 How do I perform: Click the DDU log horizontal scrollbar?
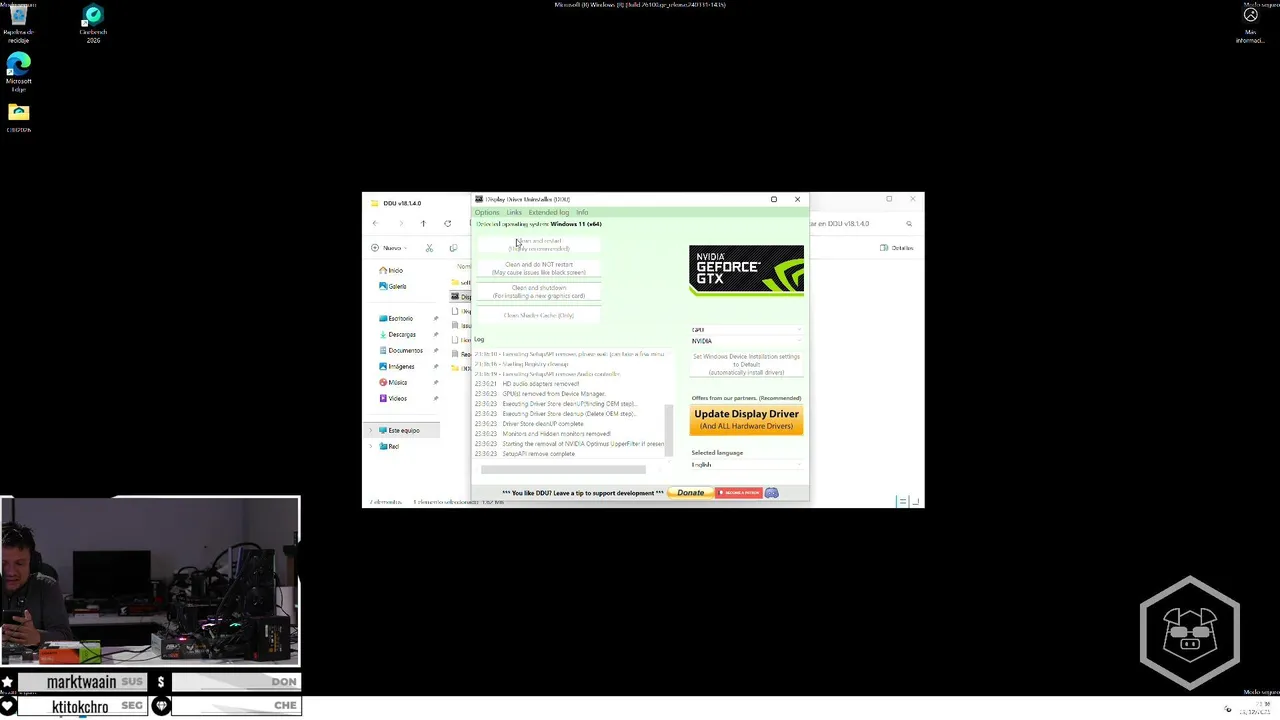pos(563,469)
